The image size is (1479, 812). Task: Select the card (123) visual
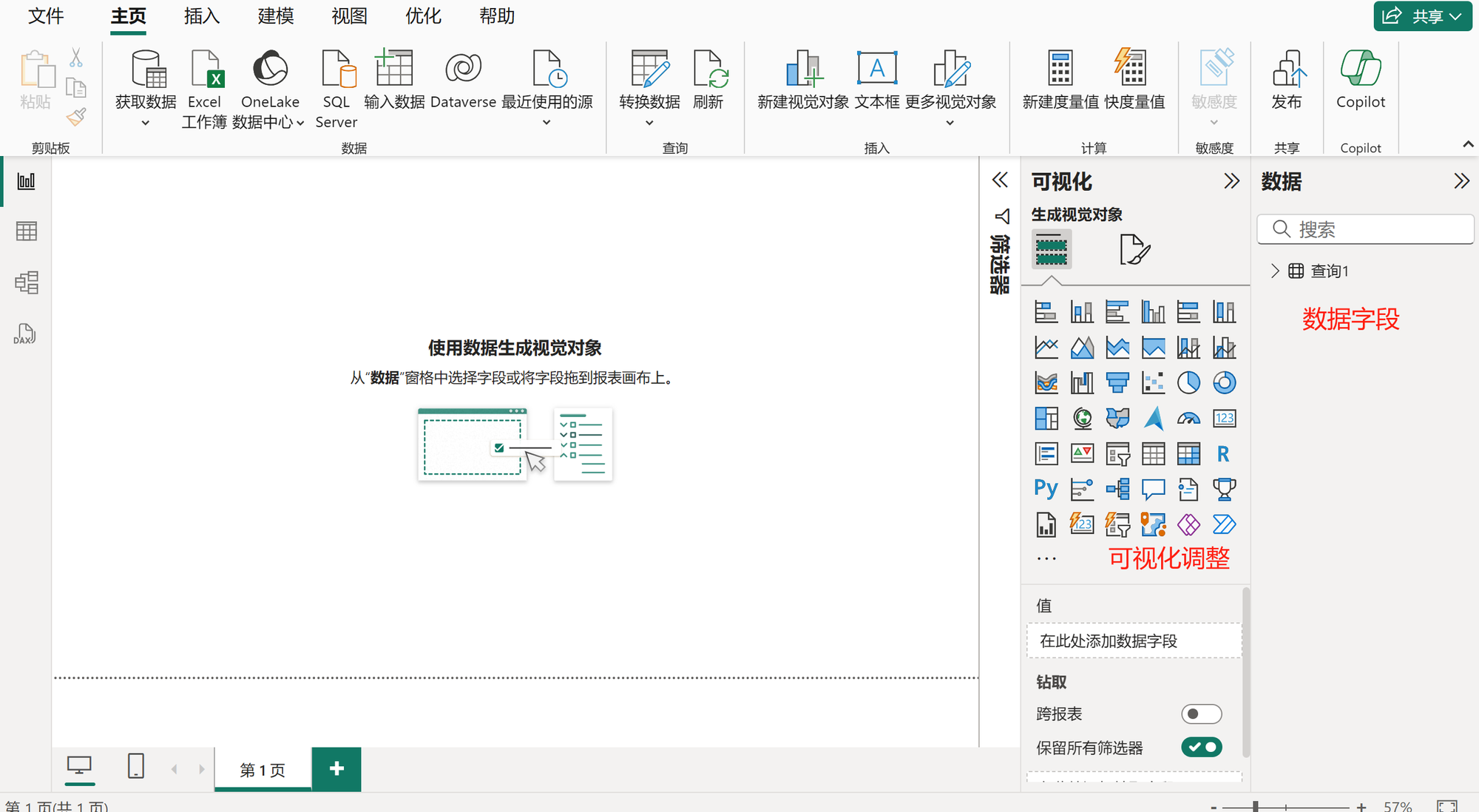1224,418
